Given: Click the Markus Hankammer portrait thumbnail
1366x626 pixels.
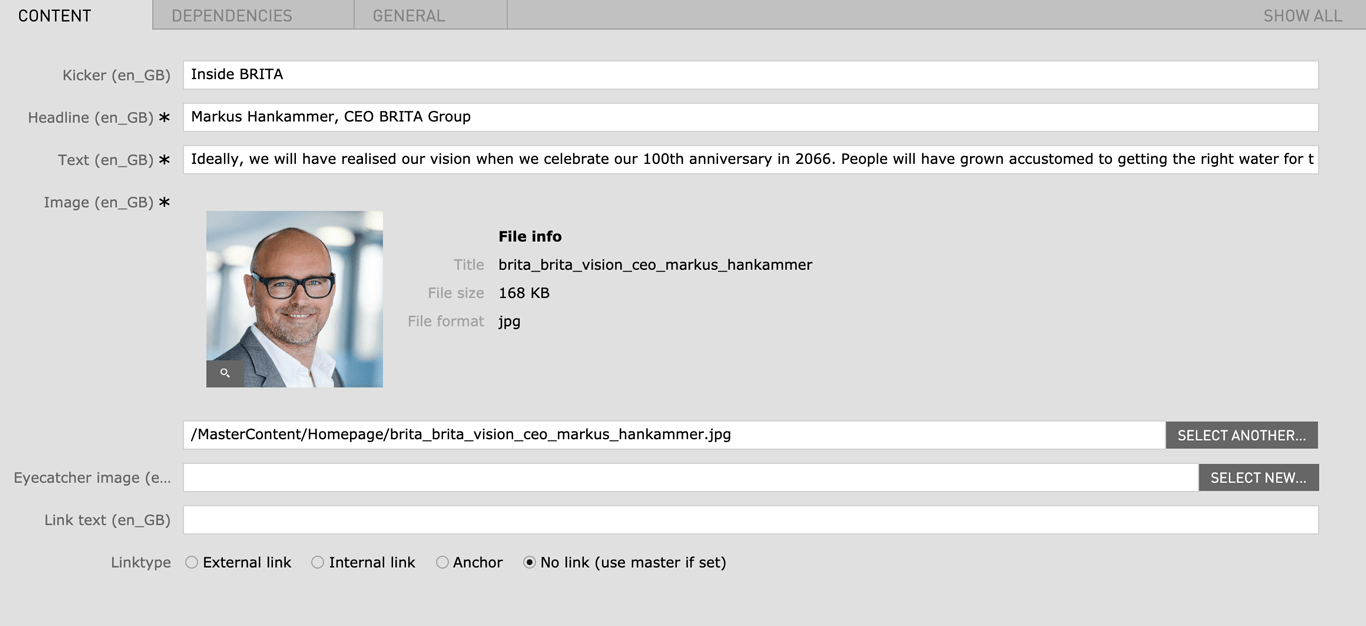Looking at the screenshot, I should pyautogui.click(x=295, y=299).
